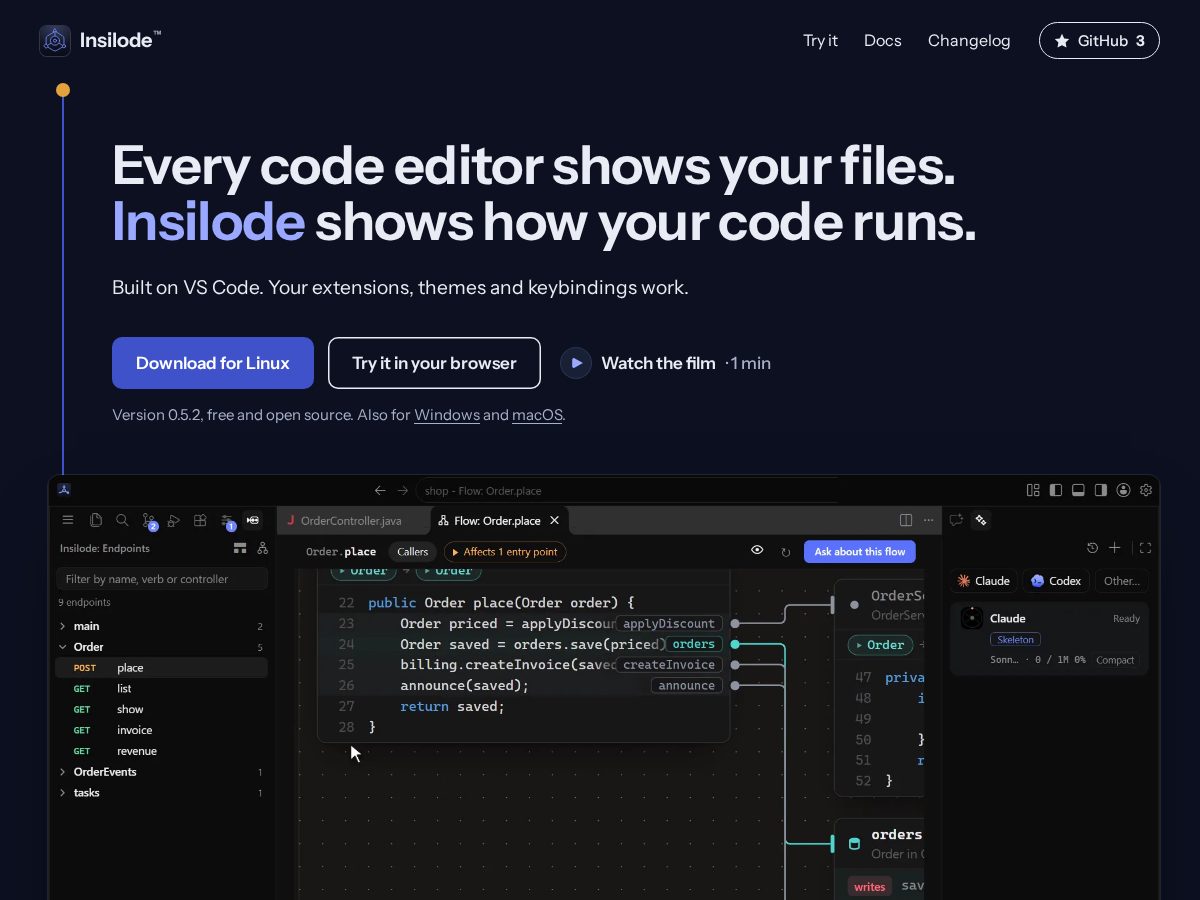Click Download for Linux
Viewport: 1200px width, 900px height.
click(x=213, y=363)
